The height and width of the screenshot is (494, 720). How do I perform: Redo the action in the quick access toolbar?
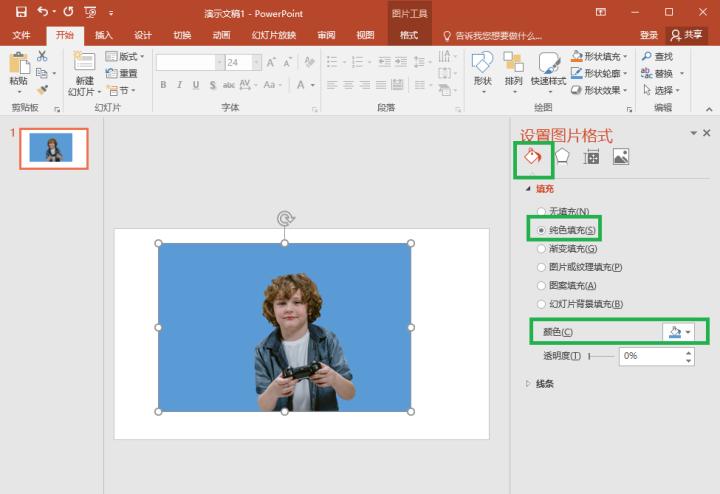tap(68, 11)
